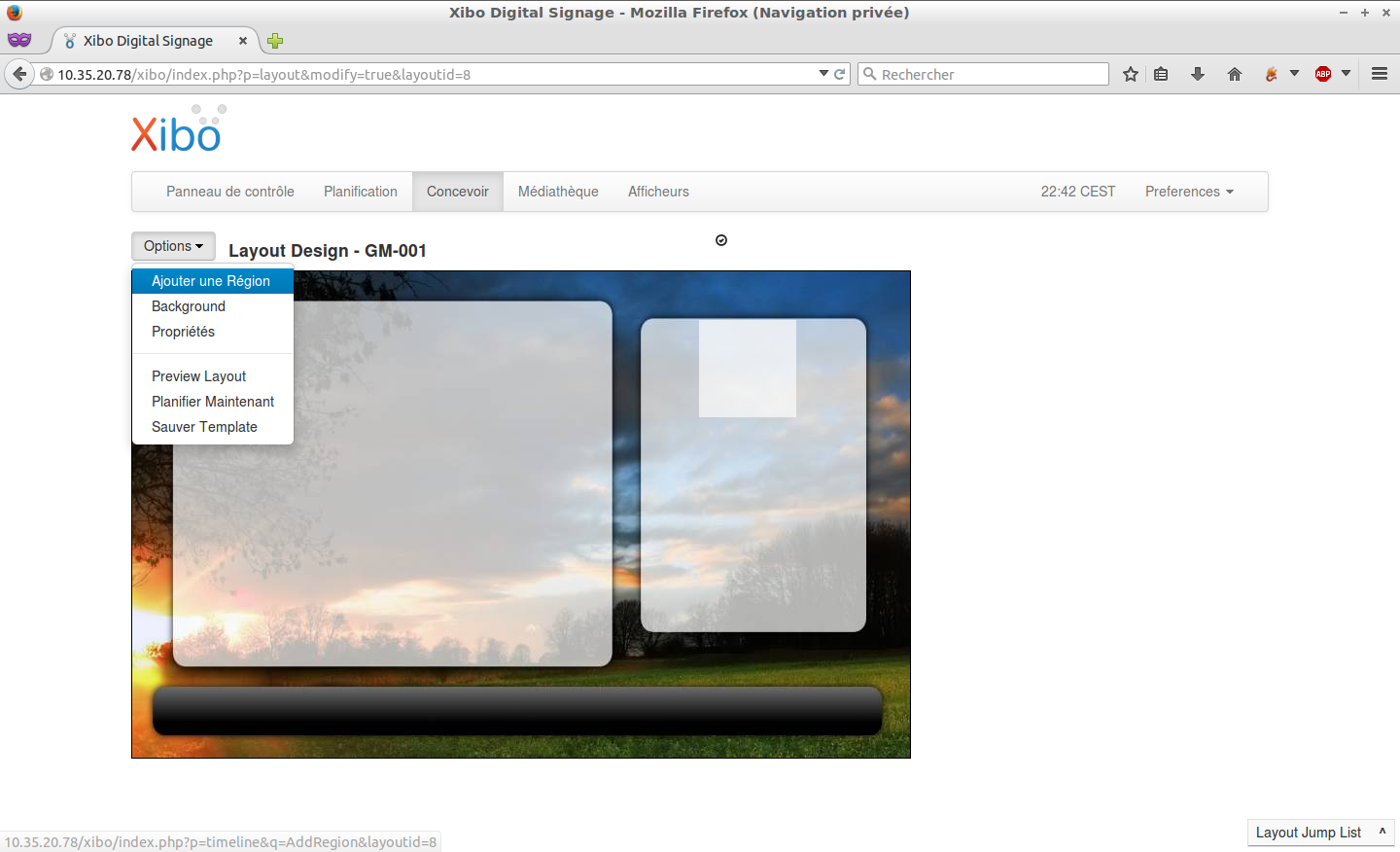Go to the browser home page icon
Screen dimensions: 1400x852
coord(1235,74)
